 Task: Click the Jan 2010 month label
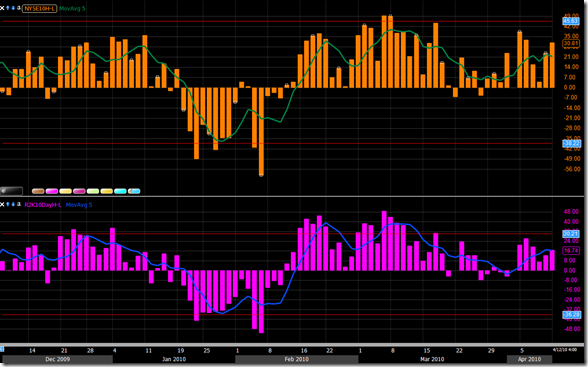[174, 359]
